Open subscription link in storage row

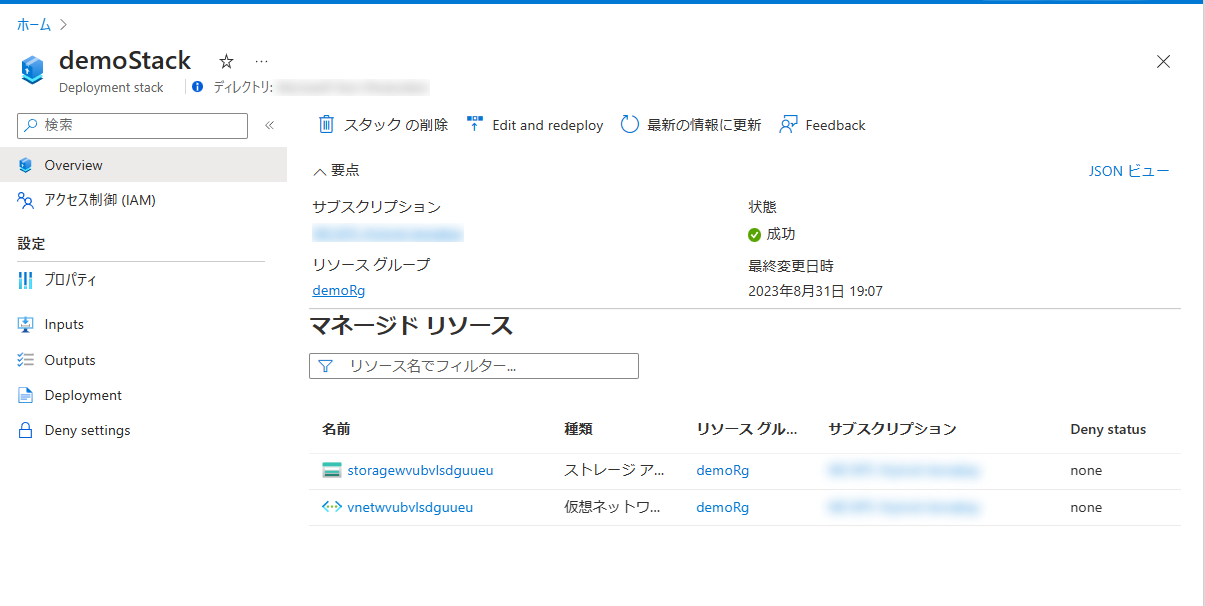click(x=904, y=470)
